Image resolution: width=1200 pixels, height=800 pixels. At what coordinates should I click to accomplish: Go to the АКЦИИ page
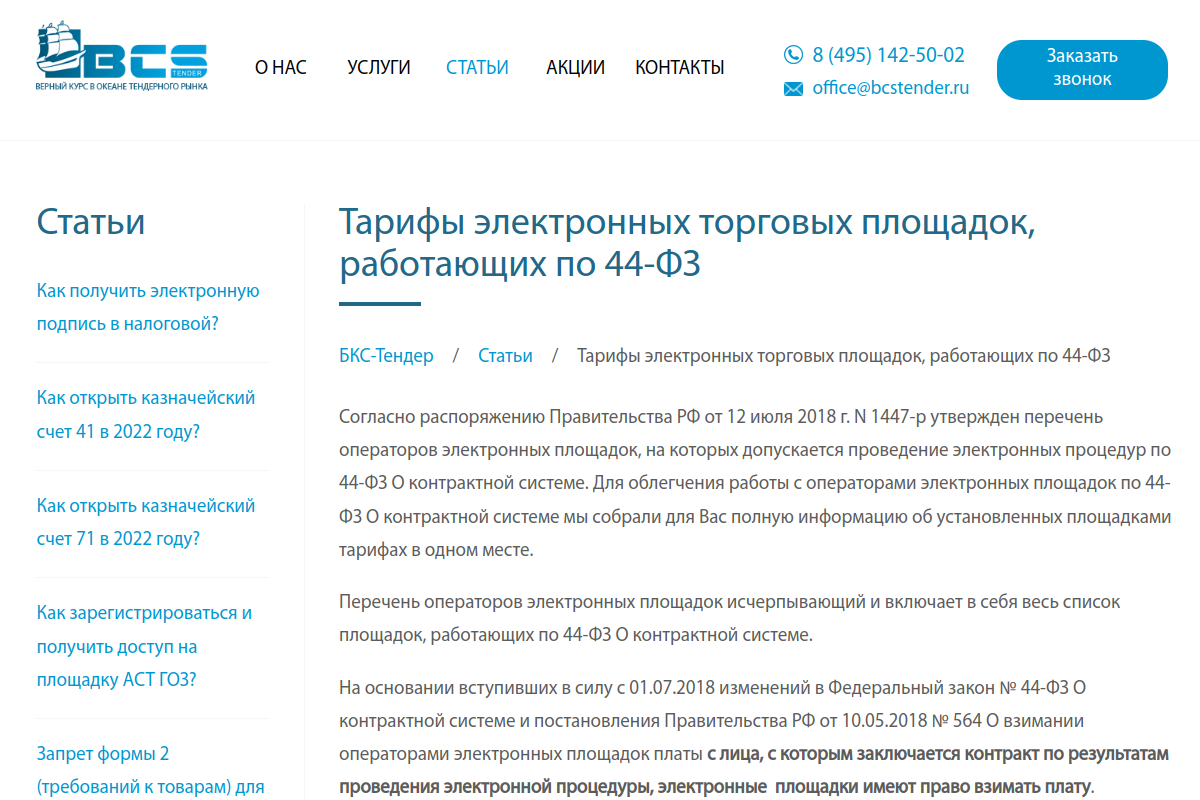[575, 68]
